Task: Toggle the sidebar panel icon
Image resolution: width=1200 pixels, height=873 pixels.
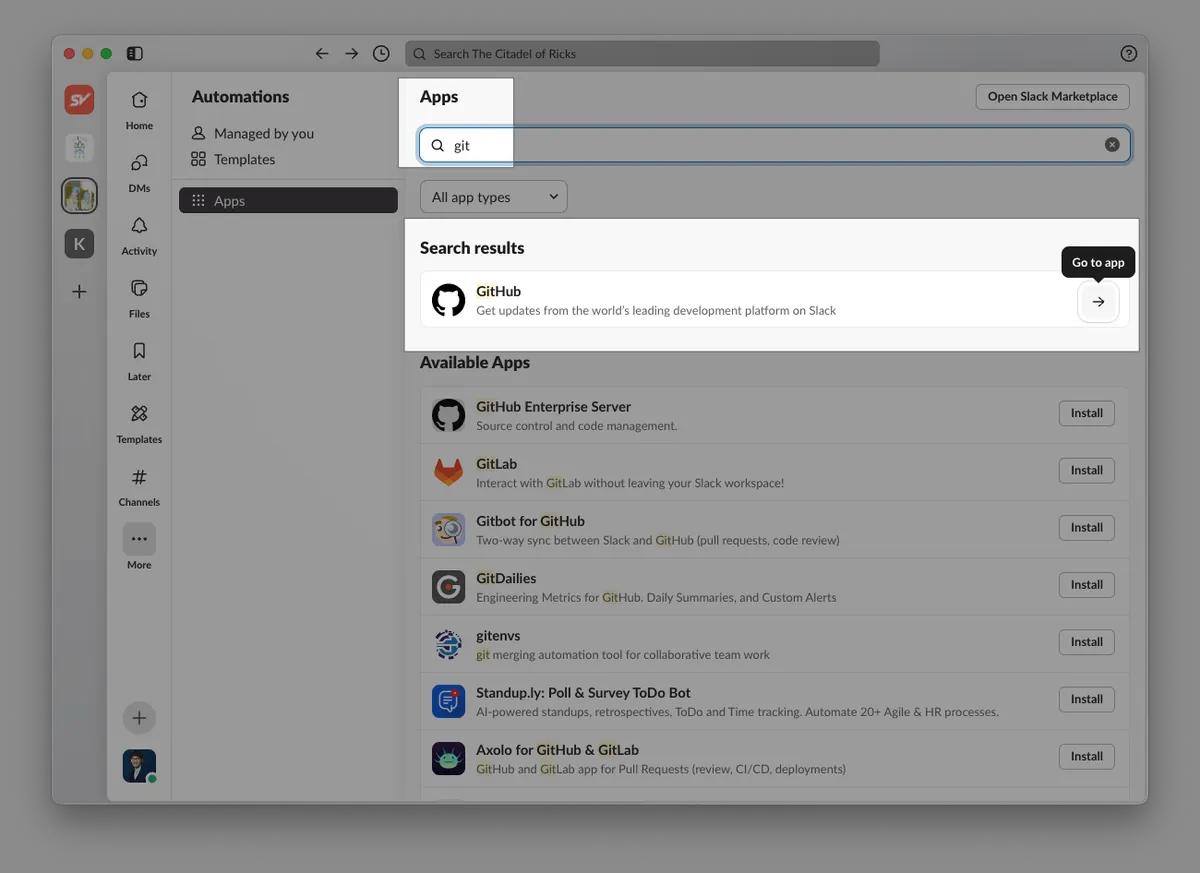Action: pos(135,54)
